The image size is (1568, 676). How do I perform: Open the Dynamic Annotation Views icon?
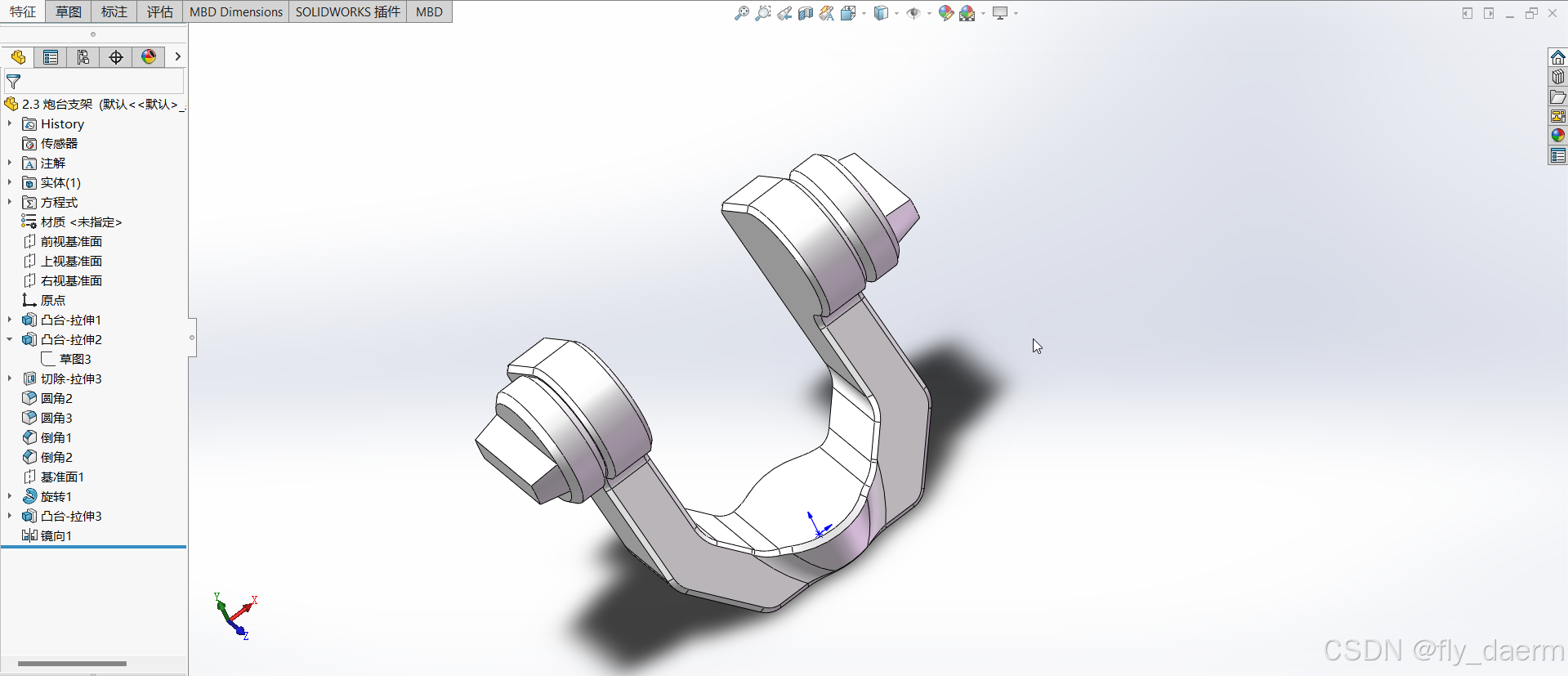click(x=827, y=13)
